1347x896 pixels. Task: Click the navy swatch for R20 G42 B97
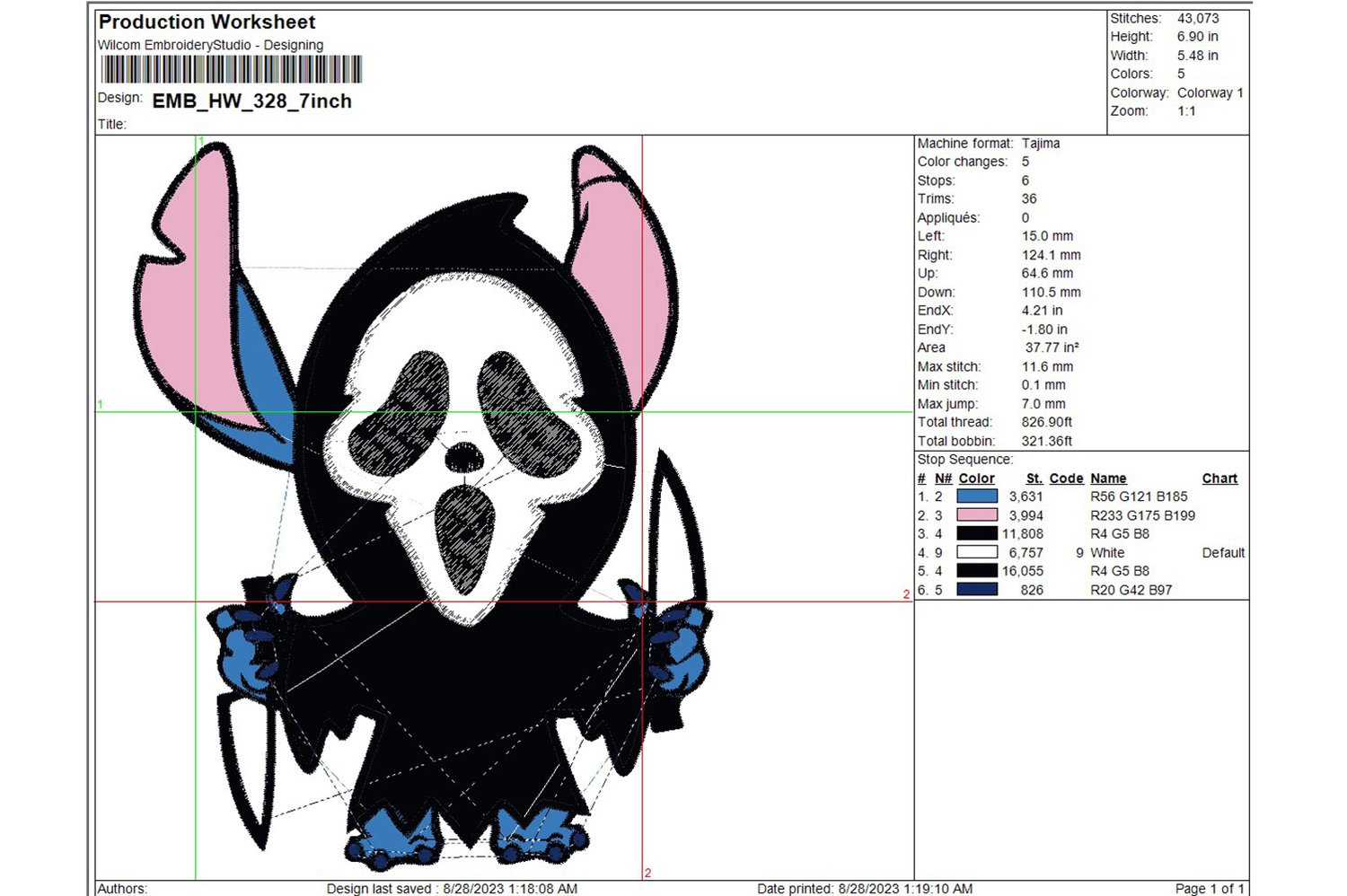point(977,590)
